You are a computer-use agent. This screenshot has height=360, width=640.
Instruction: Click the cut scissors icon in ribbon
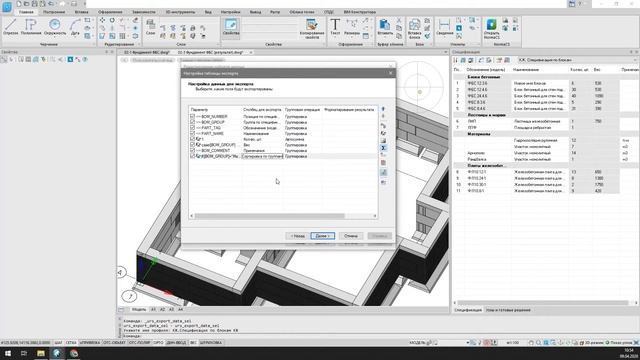[x=399, y=20]
